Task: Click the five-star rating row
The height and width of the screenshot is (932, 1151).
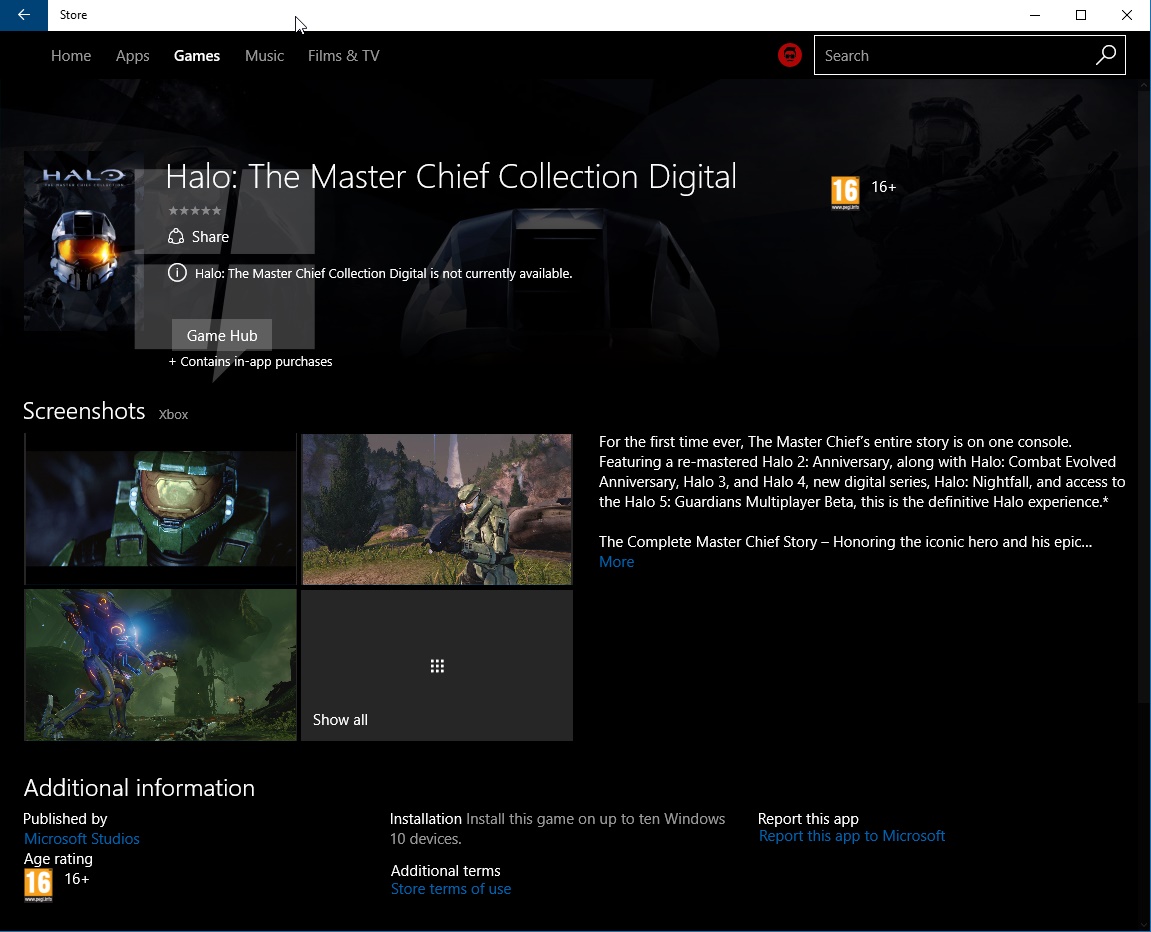Action: click(195, 211)
